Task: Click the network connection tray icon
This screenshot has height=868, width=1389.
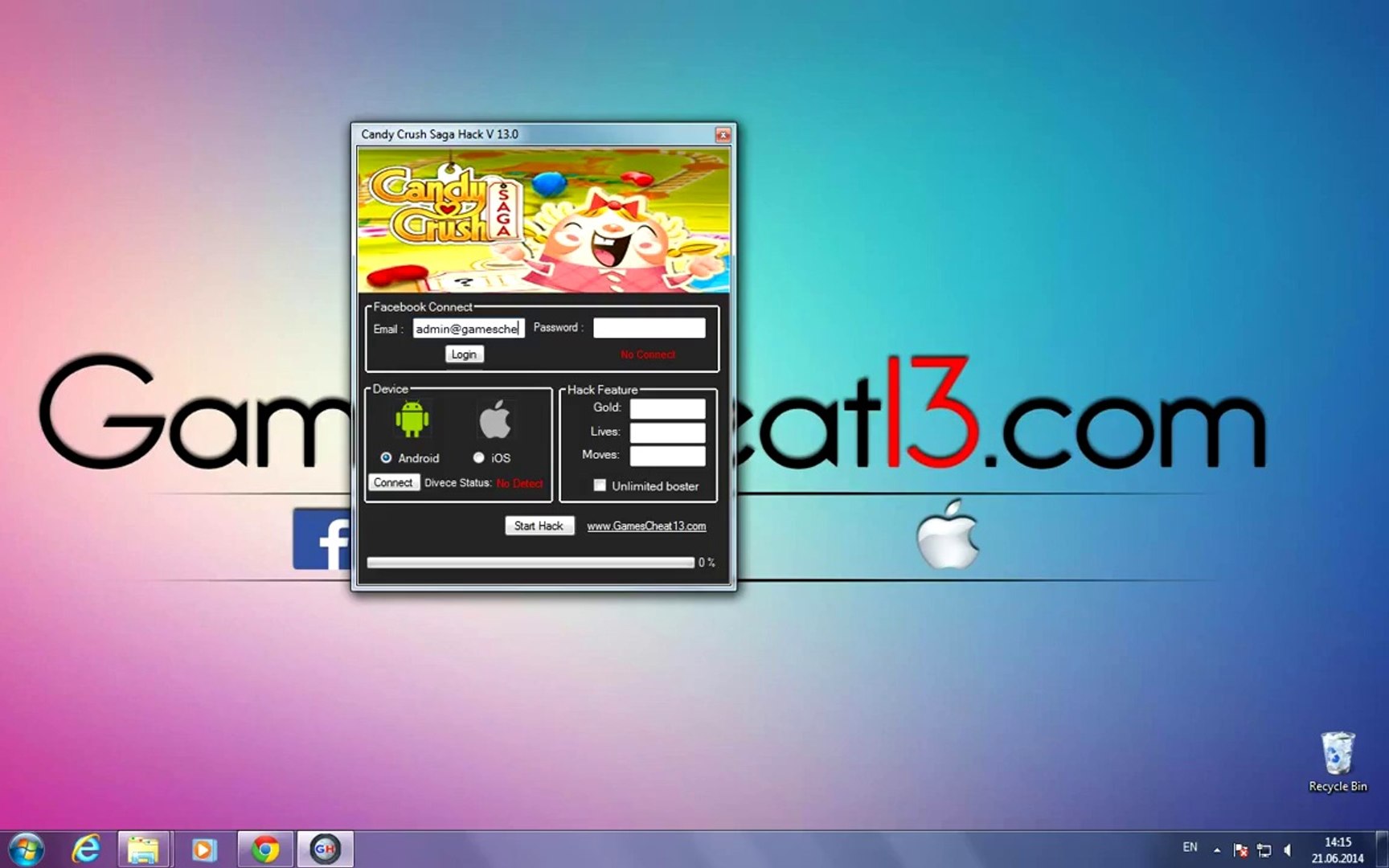Action: [x=1264, y=850]
